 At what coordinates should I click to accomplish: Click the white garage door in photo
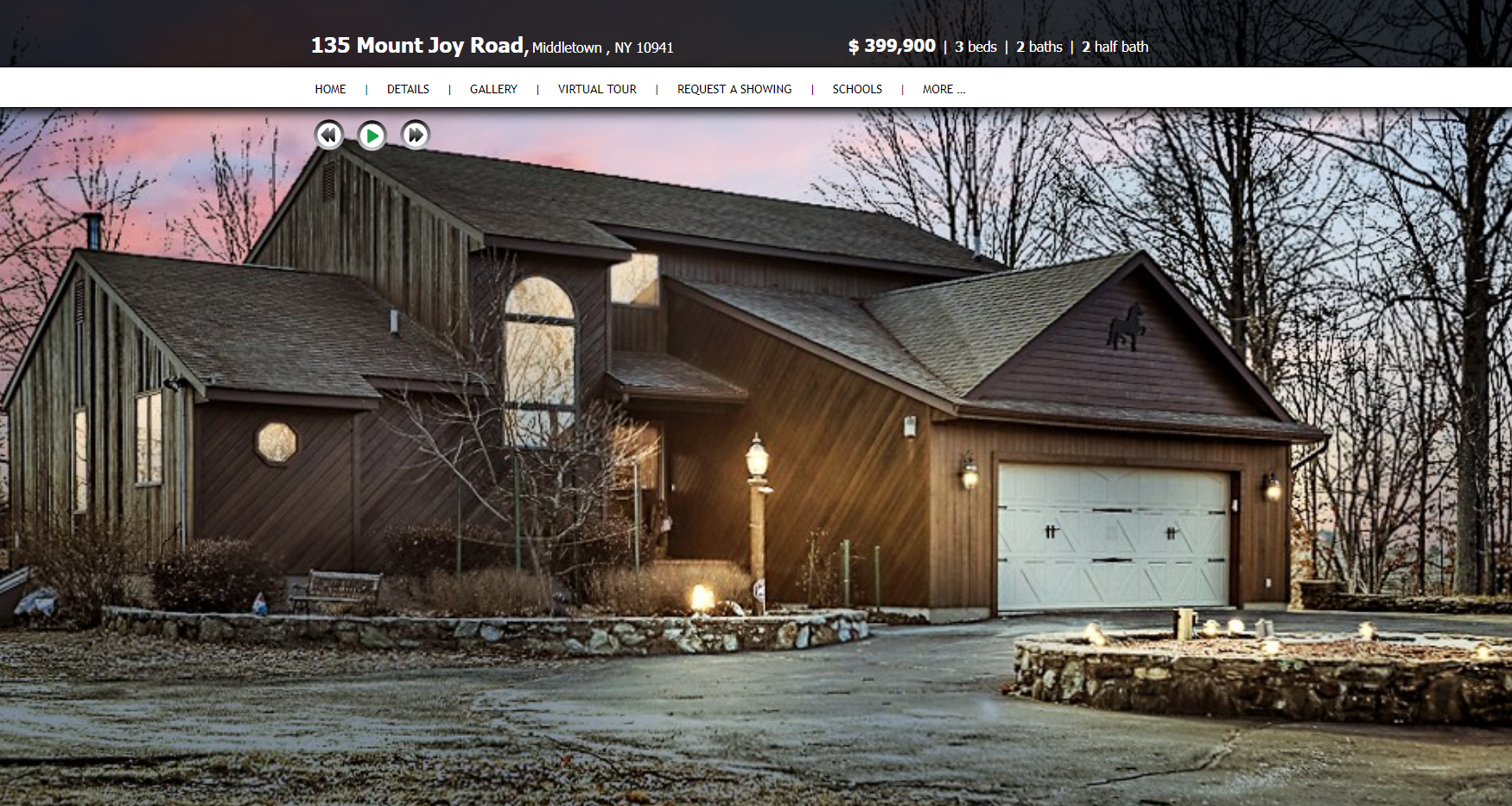coord(1113,536)
